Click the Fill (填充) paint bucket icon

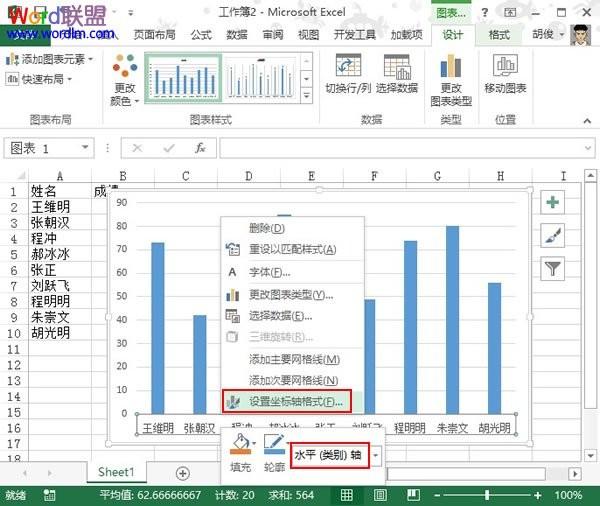(241, 446)
